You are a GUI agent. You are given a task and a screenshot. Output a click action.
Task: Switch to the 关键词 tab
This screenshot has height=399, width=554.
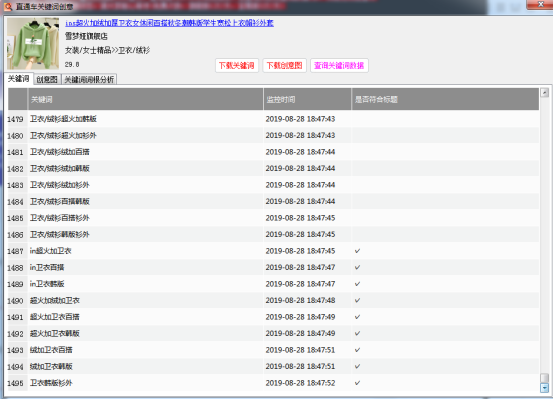click(x=19, y=78)
